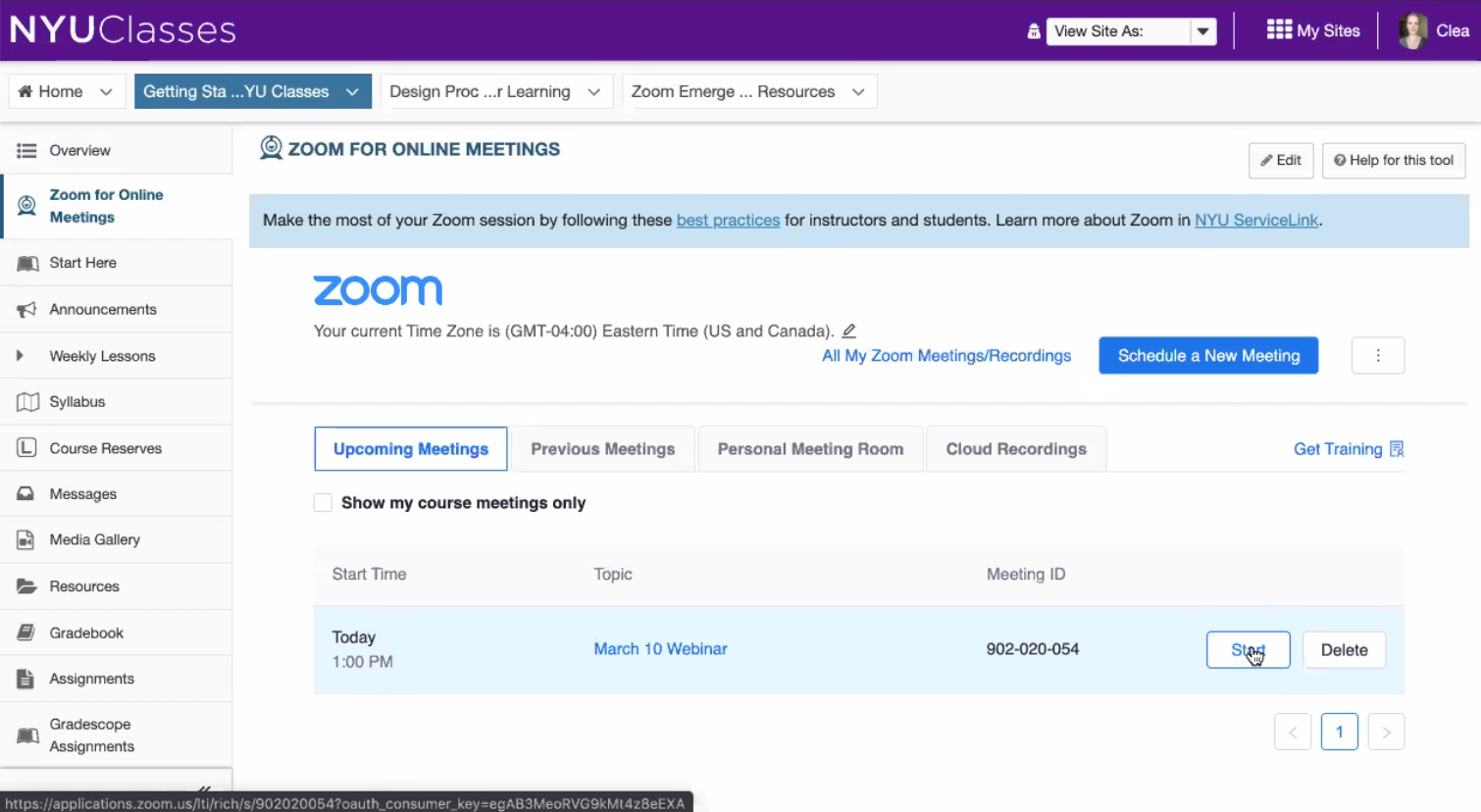Check Show my course meetings only
Image resolution: width=1481 pixels, height=812 pixels.
pos(323,503)
